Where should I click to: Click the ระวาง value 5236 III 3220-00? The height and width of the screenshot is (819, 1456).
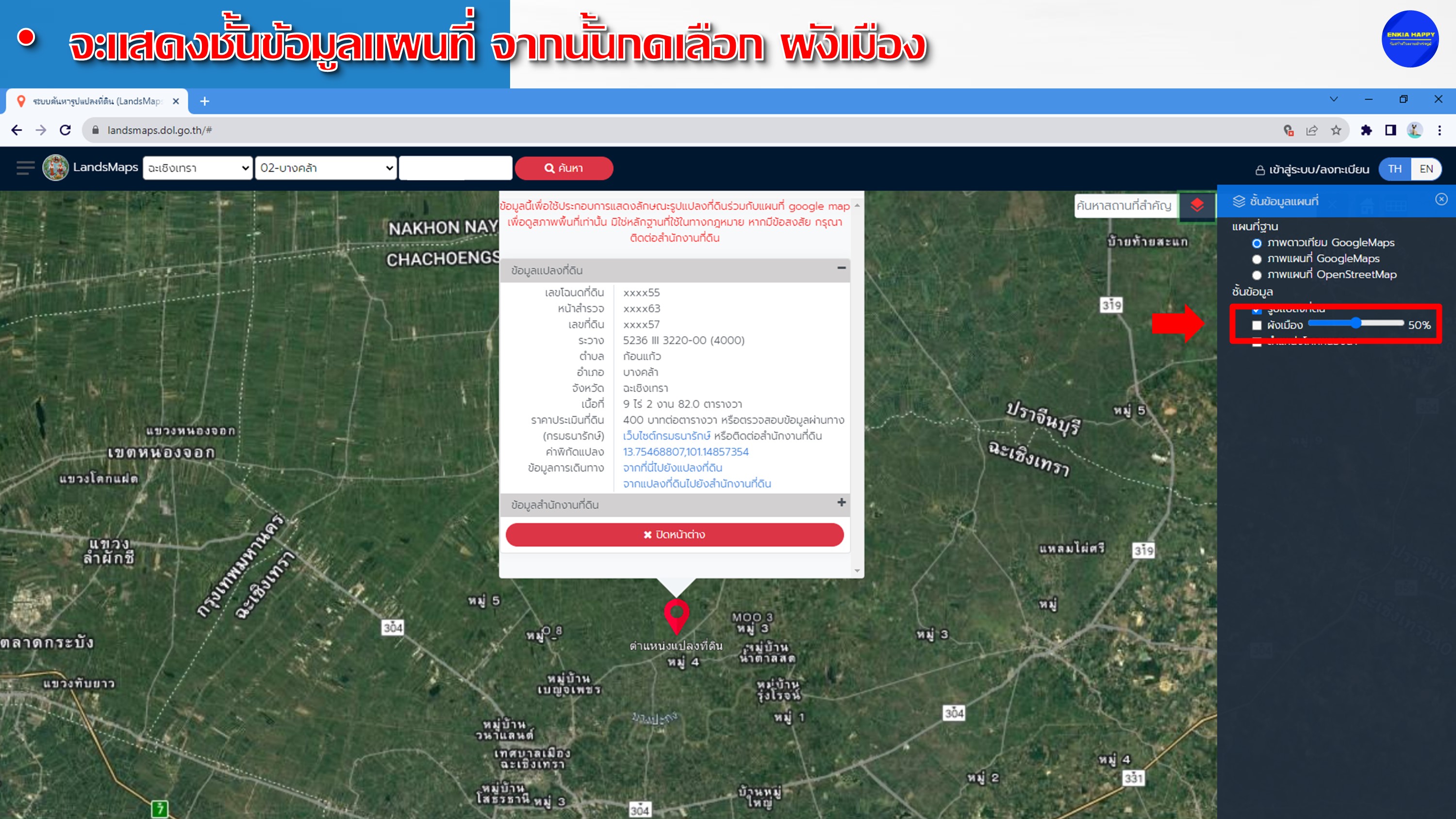click(x=683, y=340)
